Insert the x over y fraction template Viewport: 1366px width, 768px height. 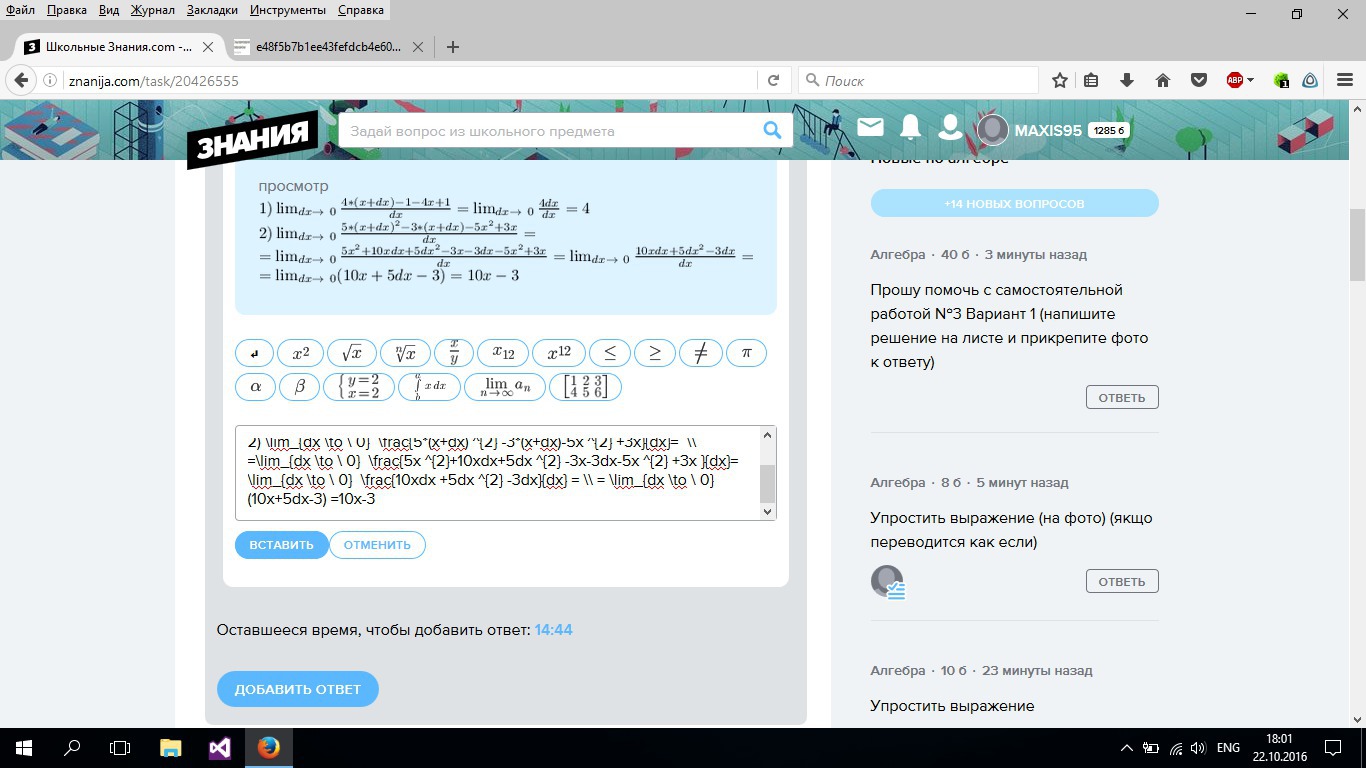tap(454, 353)
